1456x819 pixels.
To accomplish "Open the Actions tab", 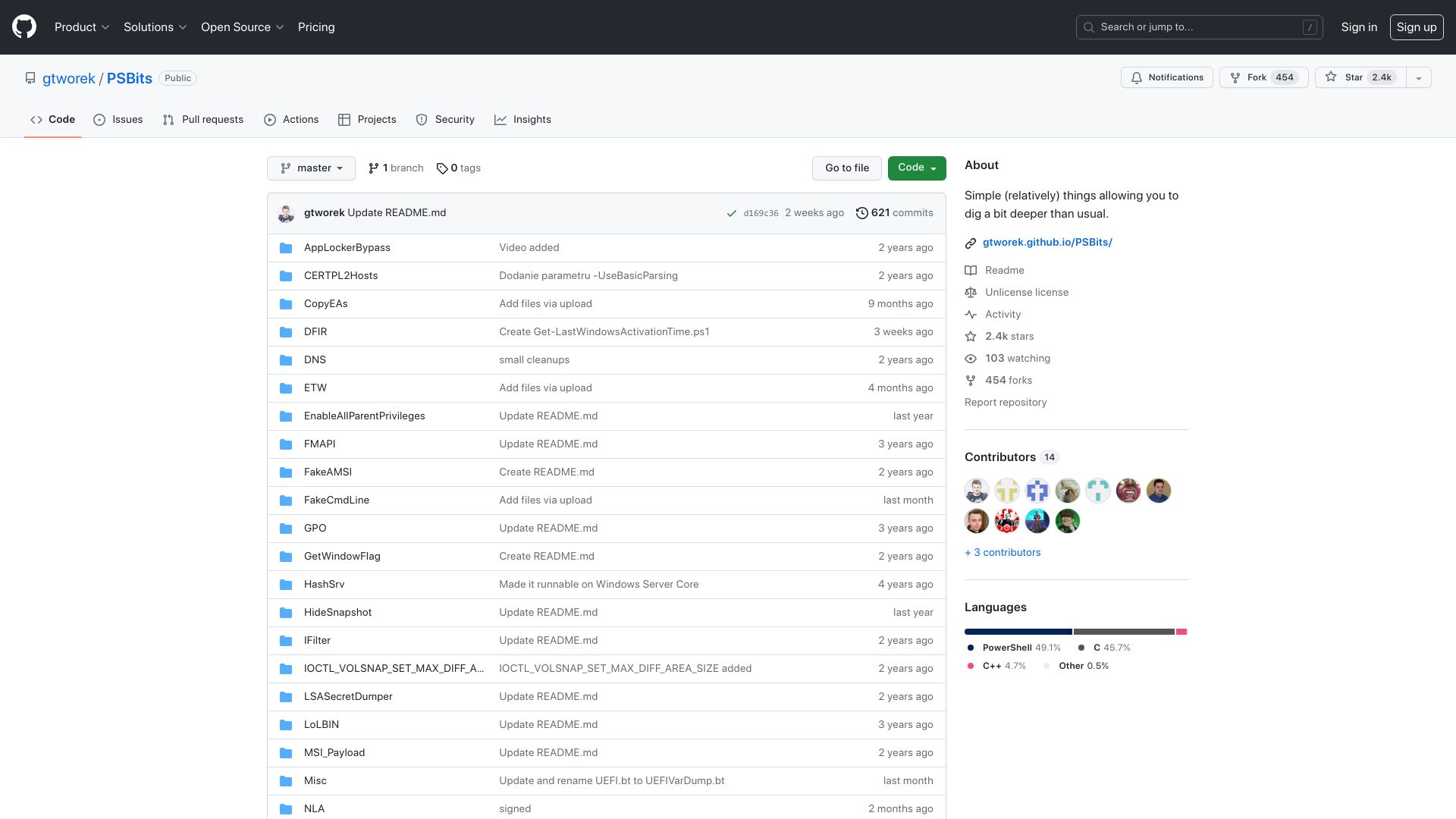I will coord(291,120).
